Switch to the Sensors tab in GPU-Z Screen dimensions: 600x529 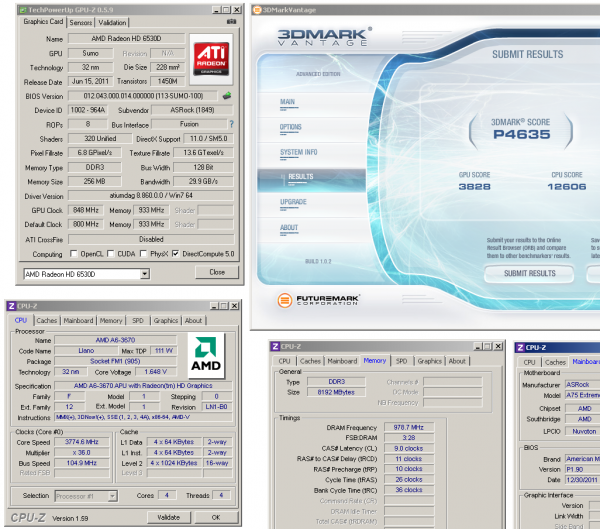click(x=82, y=21)
